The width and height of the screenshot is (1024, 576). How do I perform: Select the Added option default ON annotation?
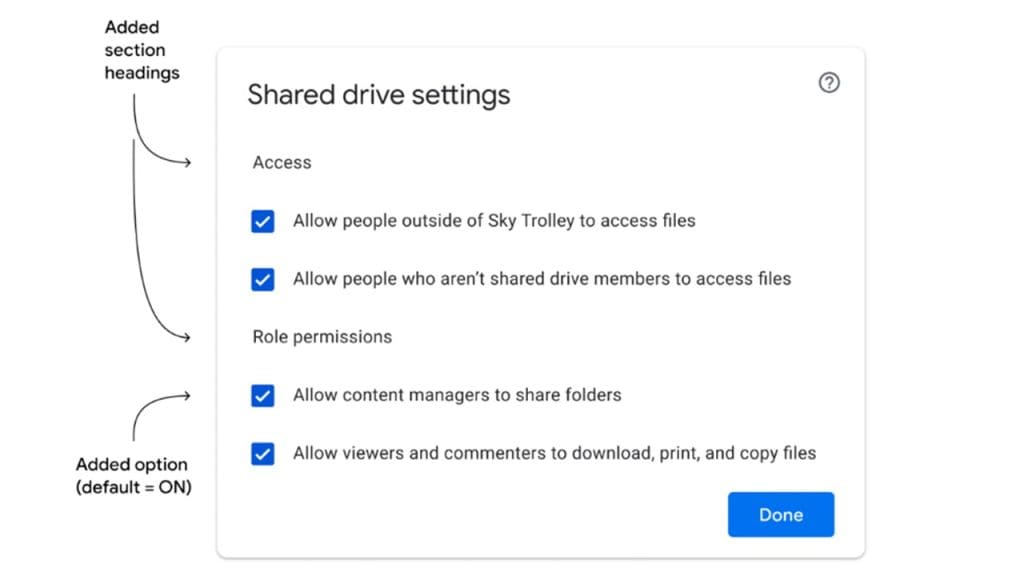click(131, 476)
